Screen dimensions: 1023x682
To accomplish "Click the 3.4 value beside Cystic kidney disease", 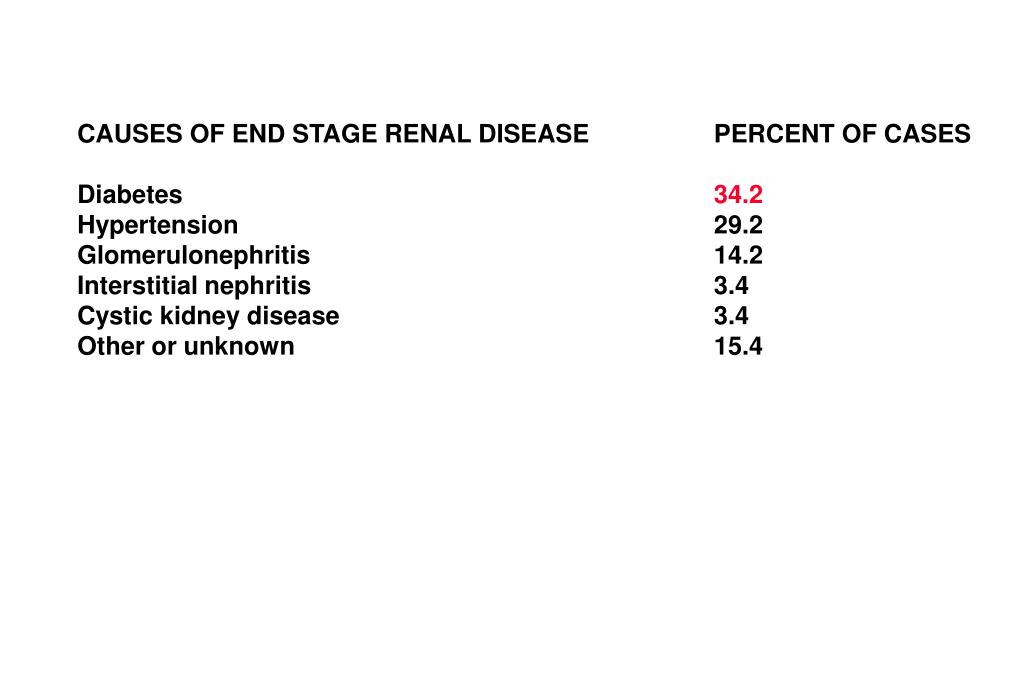I will click(x=731, y=316).
